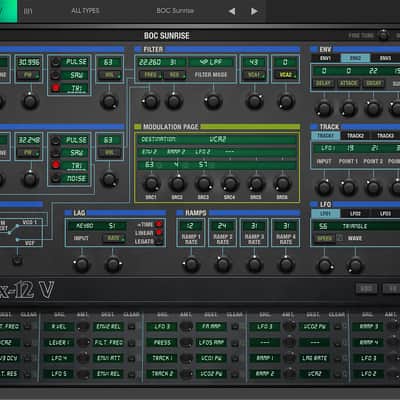Click the RAMP 1 RATE value display
Image resolution: width=400 pixels, height=400 pixels.
[x=191, y=226]
